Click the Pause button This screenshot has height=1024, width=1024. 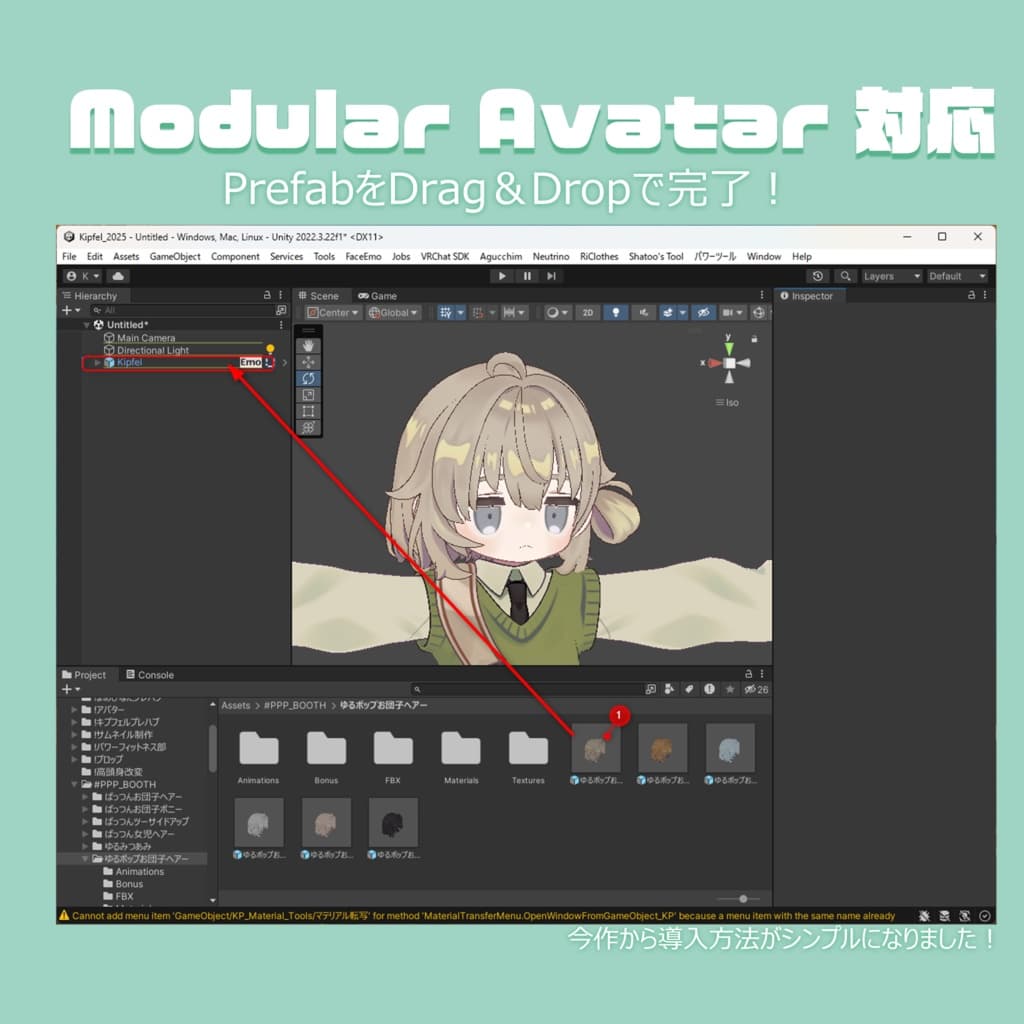pyautogui.click(x=527, y=276)
